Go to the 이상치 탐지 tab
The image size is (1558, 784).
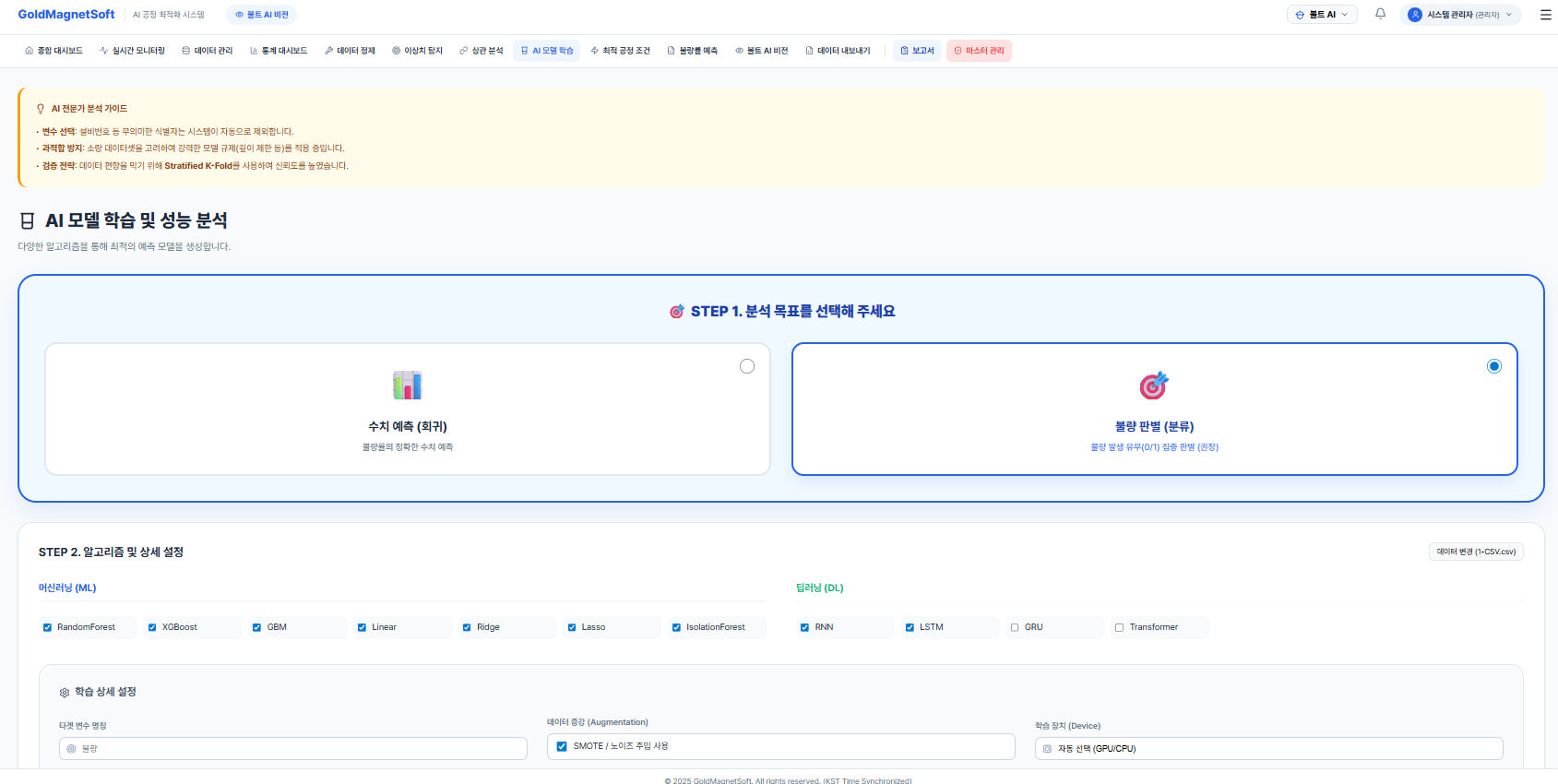point(417,51)
